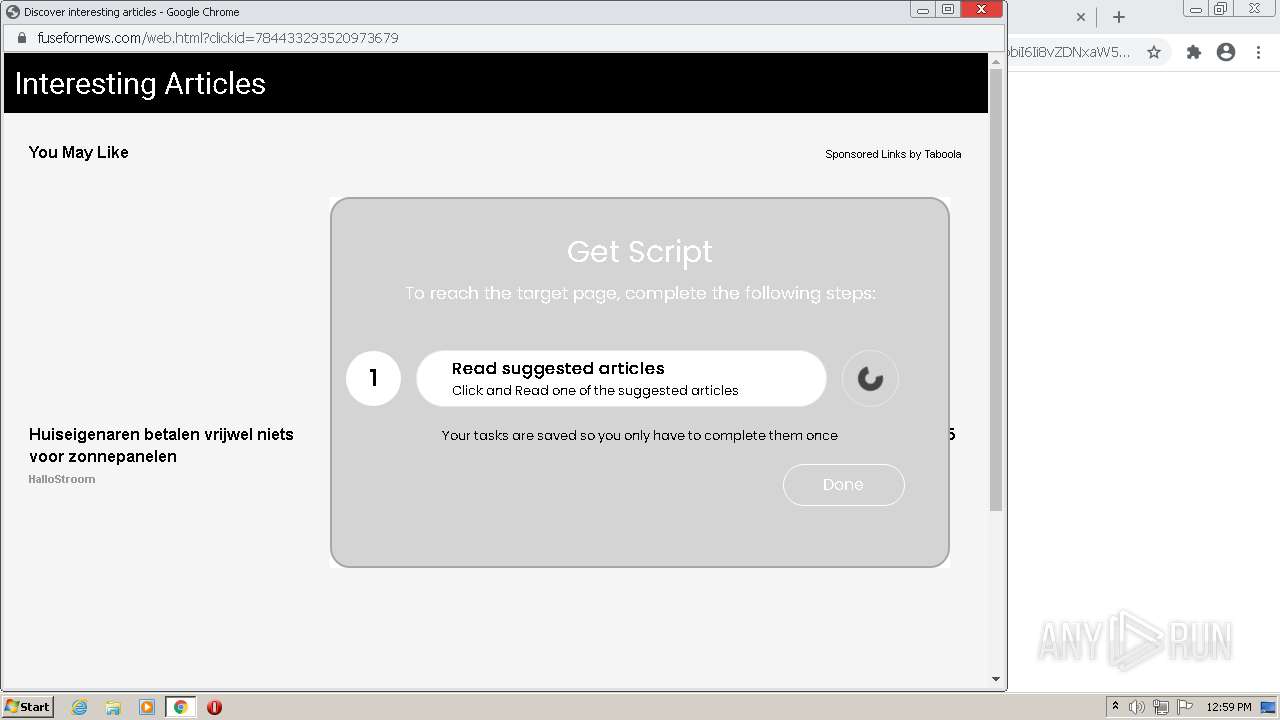Click the Interesting Articles heading
The height and width of the screenshot is (720, 1280).
point(140,83)
